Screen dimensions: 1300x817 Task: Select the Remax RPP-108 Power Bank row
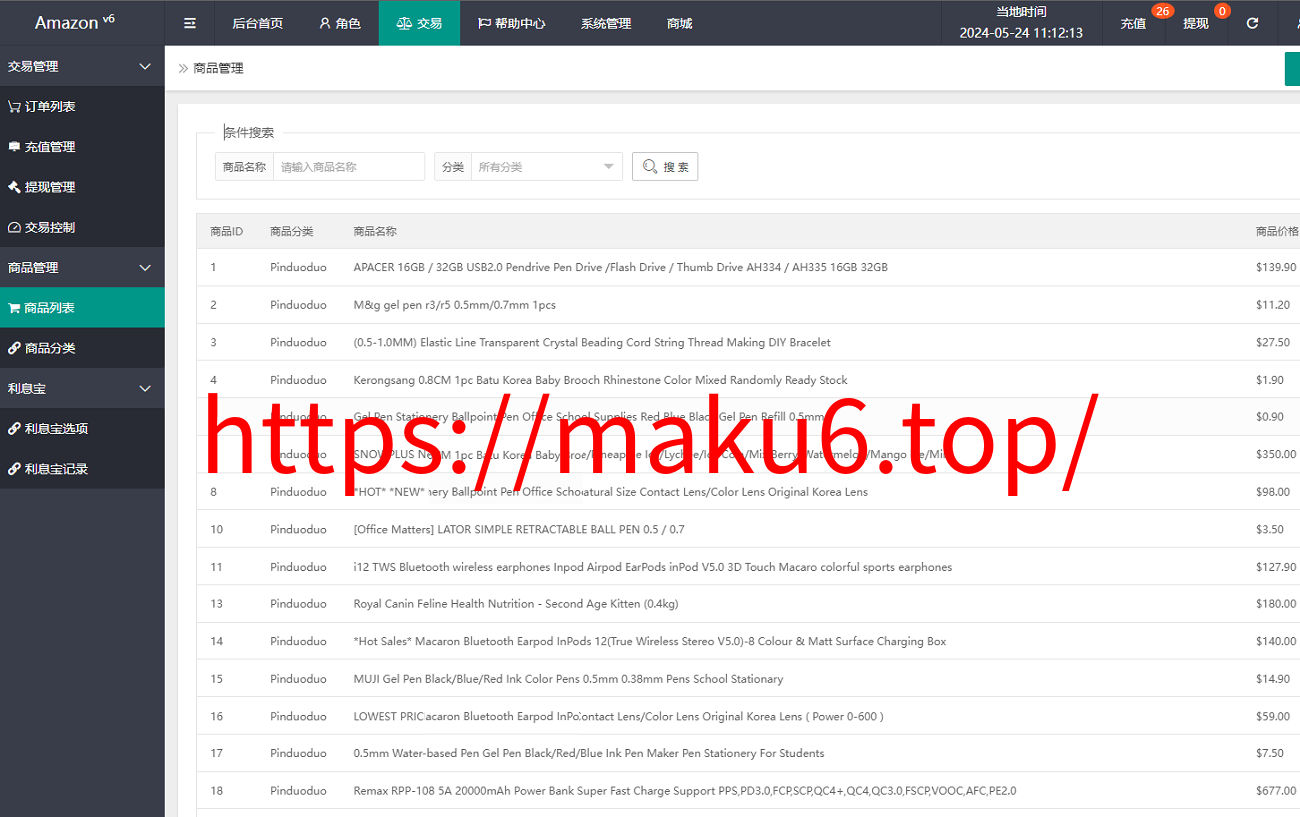pos(748,791)
